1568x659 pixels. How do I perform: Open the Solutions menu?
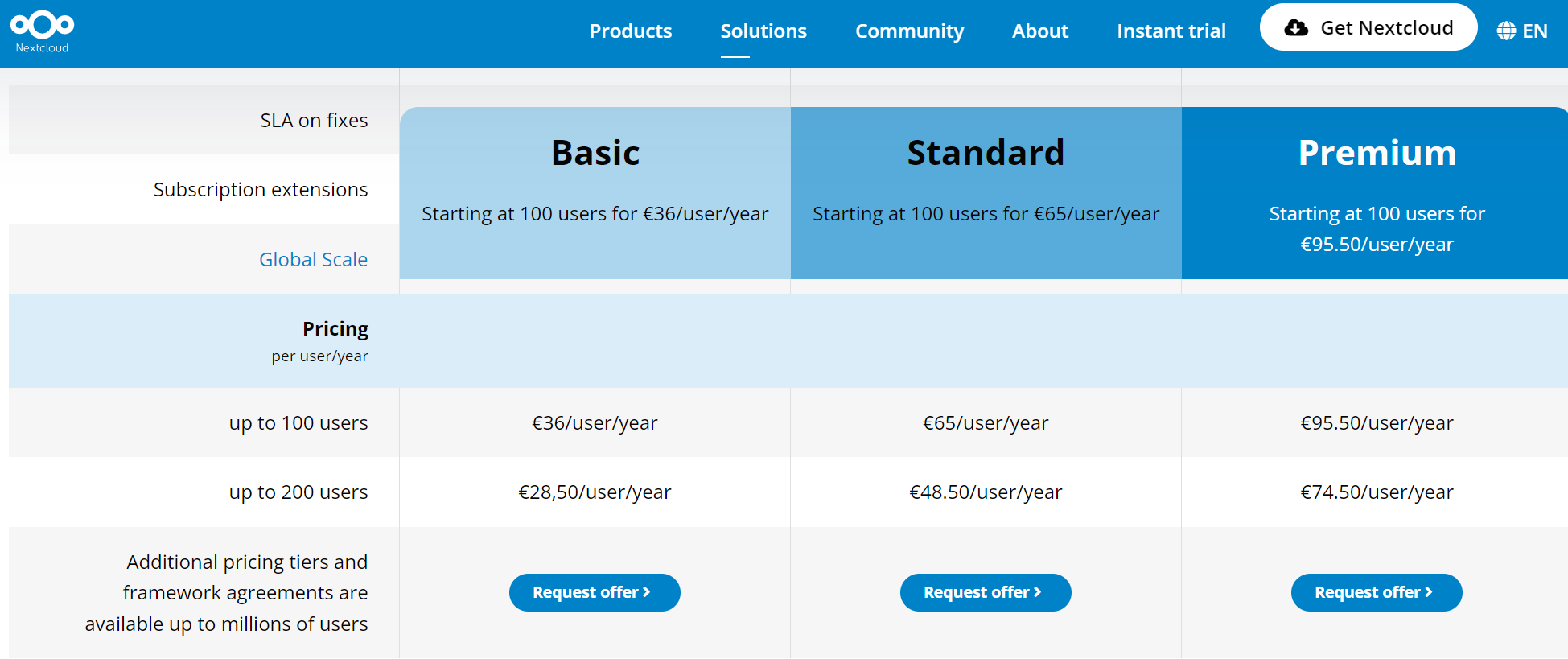pyautogui.click(x=763, y=31)
